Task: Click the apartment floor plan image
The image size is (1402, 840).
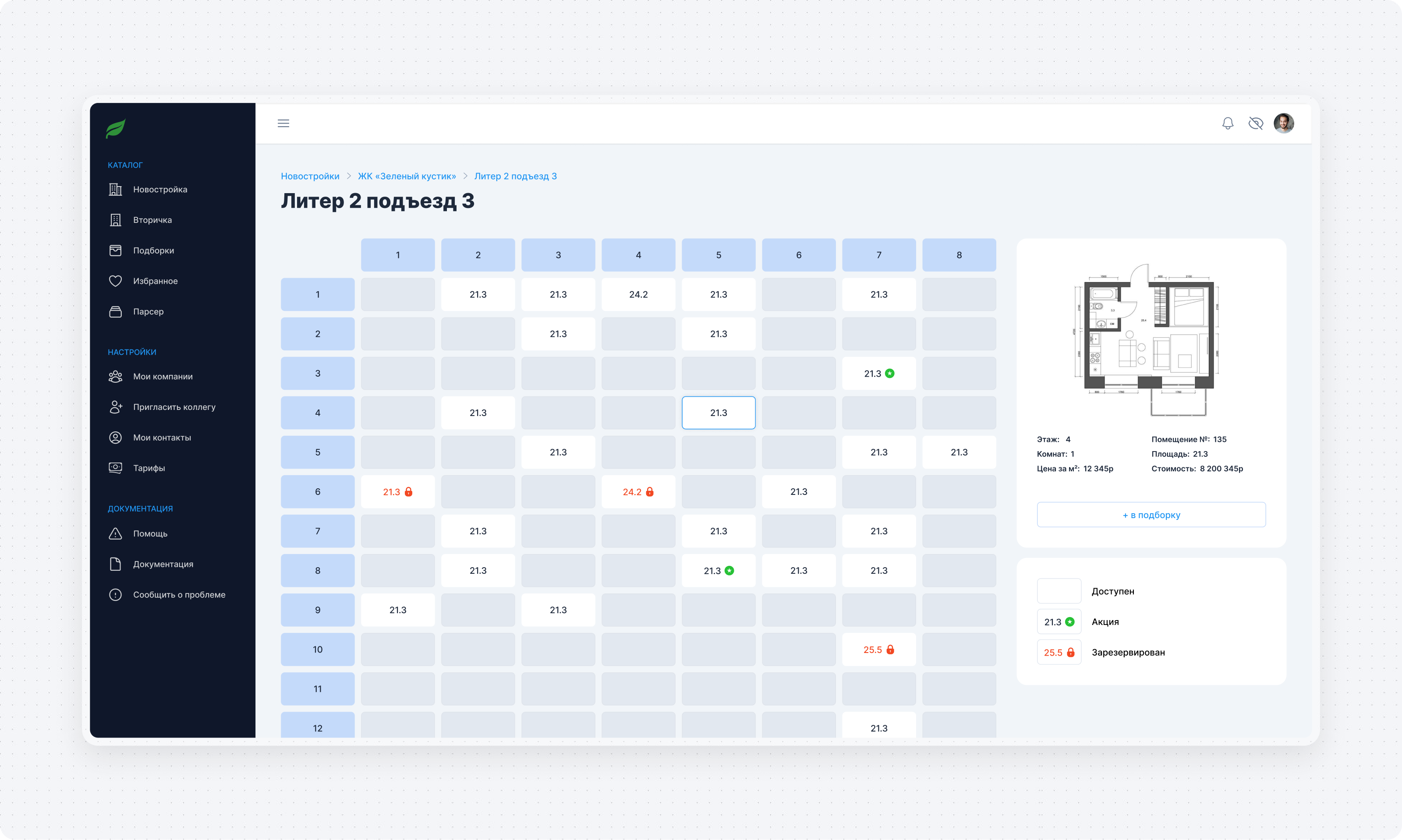Action: click(1147, 339)
